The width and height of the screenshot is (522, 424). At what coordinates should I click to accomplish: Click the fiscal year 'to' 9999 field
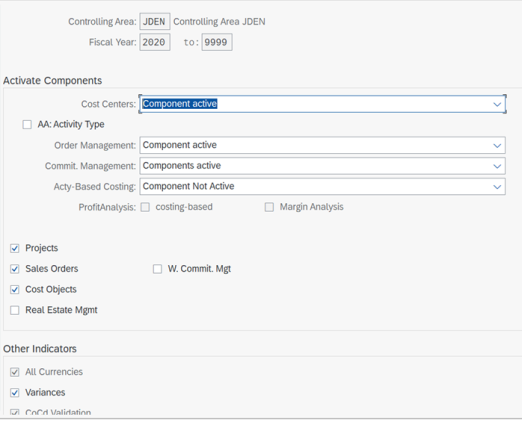[217, 42]
